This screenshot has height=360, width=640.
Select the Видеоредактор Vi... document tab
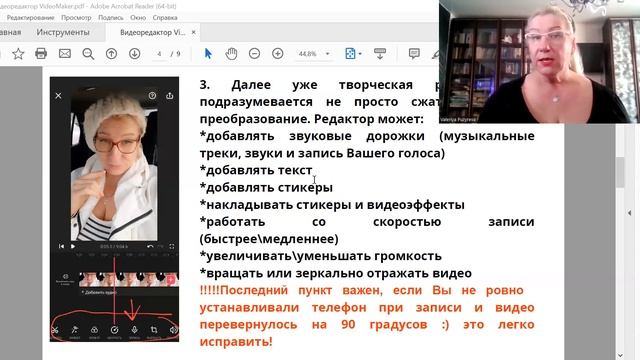(x=152, y=32)
